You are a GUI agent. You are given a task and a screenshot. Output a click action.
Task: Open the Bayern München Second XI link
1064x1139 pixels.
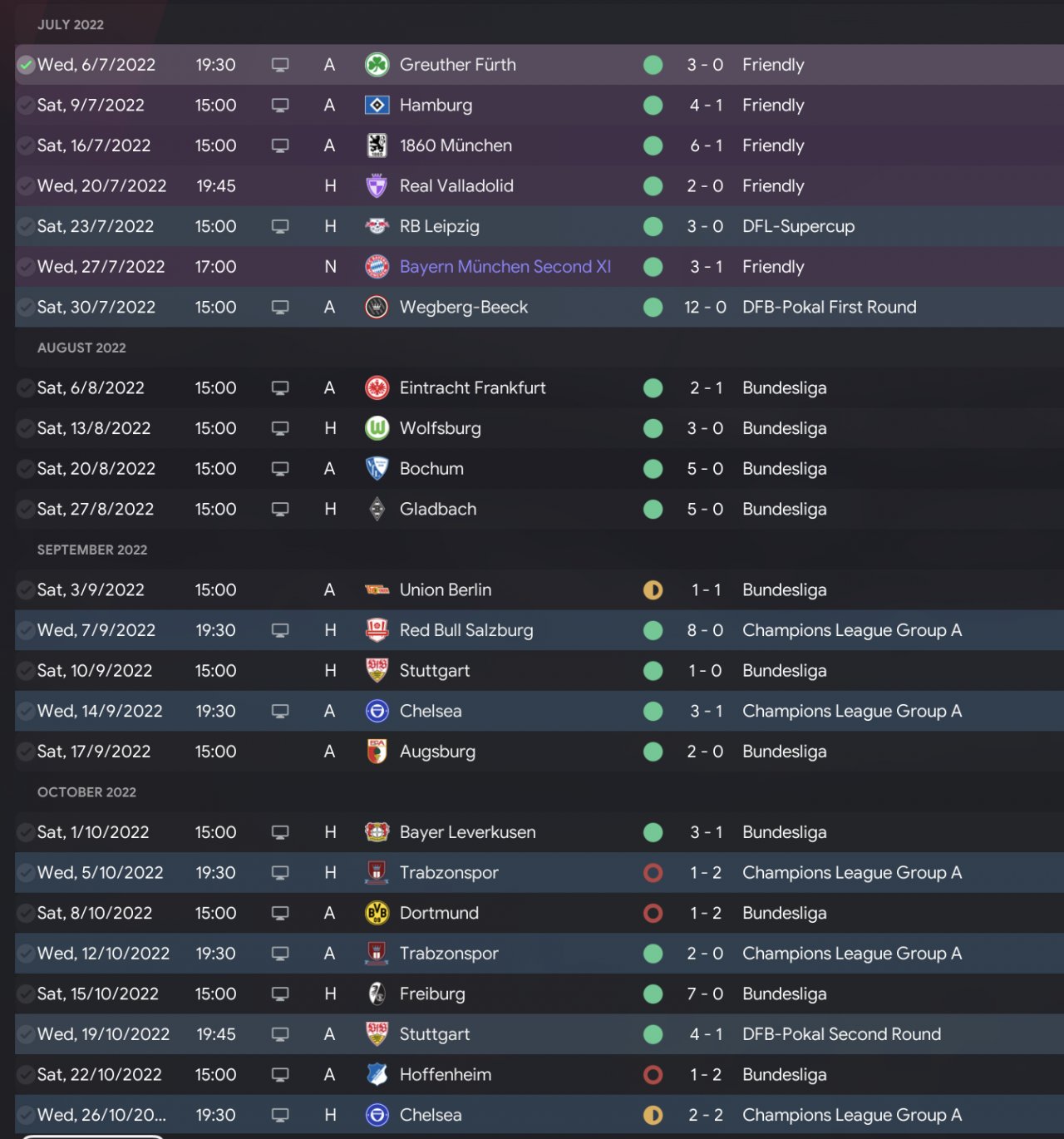pyautogui.click(x=505, y=267)
